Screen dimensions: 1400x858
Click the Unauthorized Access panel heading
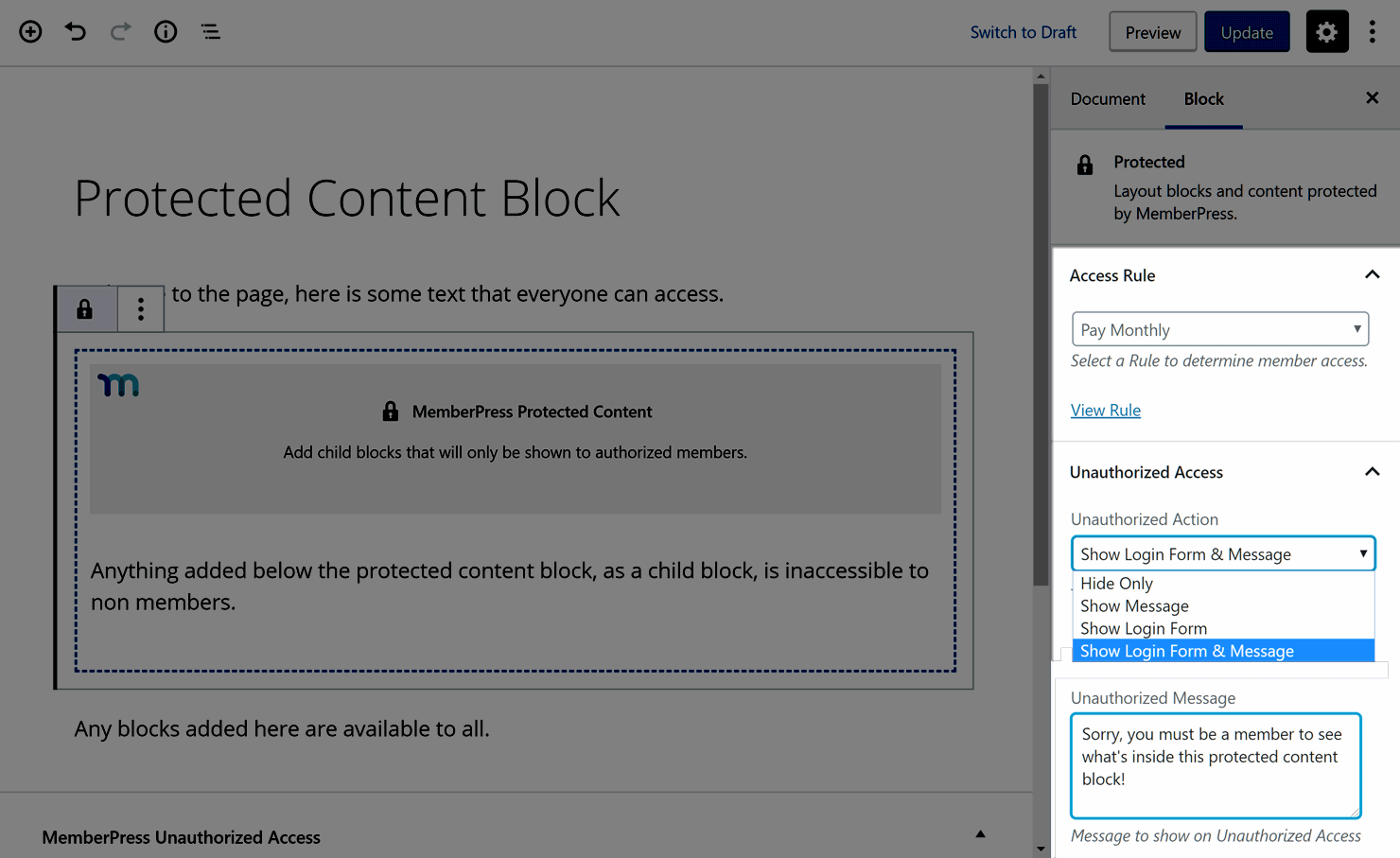[x=1146, y=473]
